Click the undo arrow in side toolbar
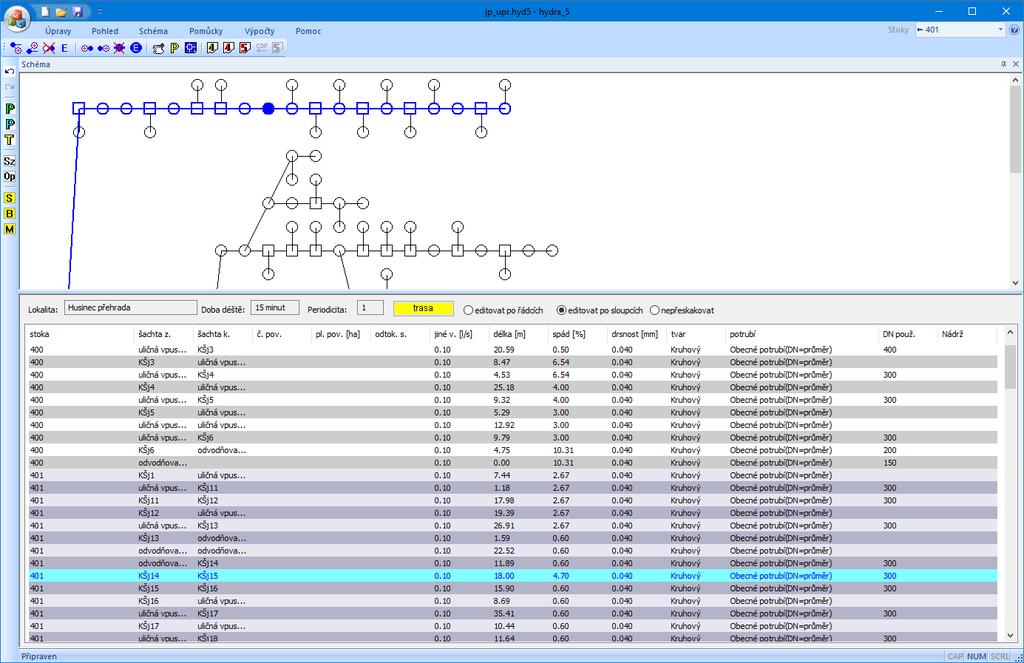 coord(9,71)
